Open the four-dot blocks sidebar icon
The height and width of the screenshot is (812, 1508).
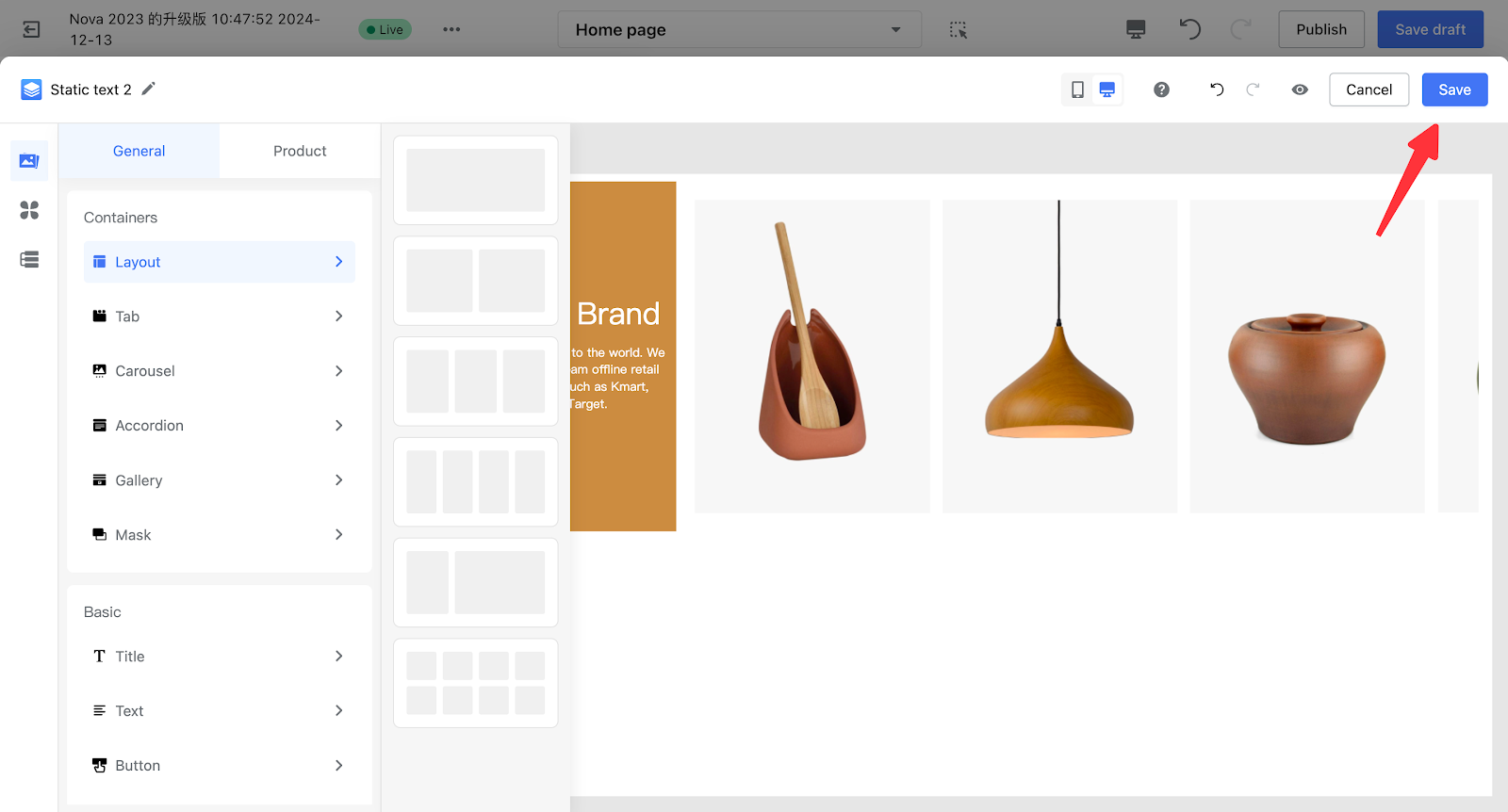(29, 210)
